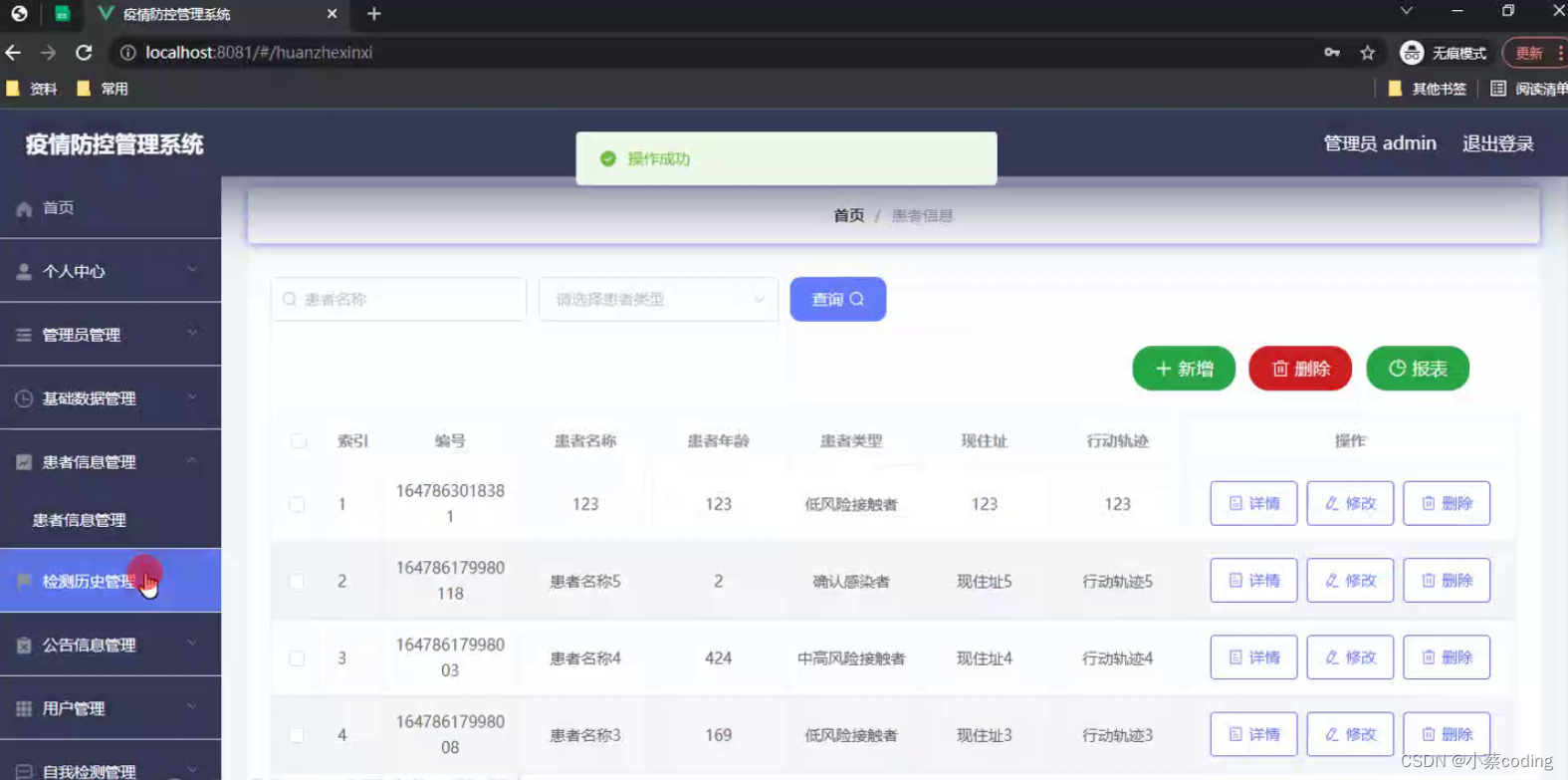Click the 管理员 admin label

coord(1380,143)
